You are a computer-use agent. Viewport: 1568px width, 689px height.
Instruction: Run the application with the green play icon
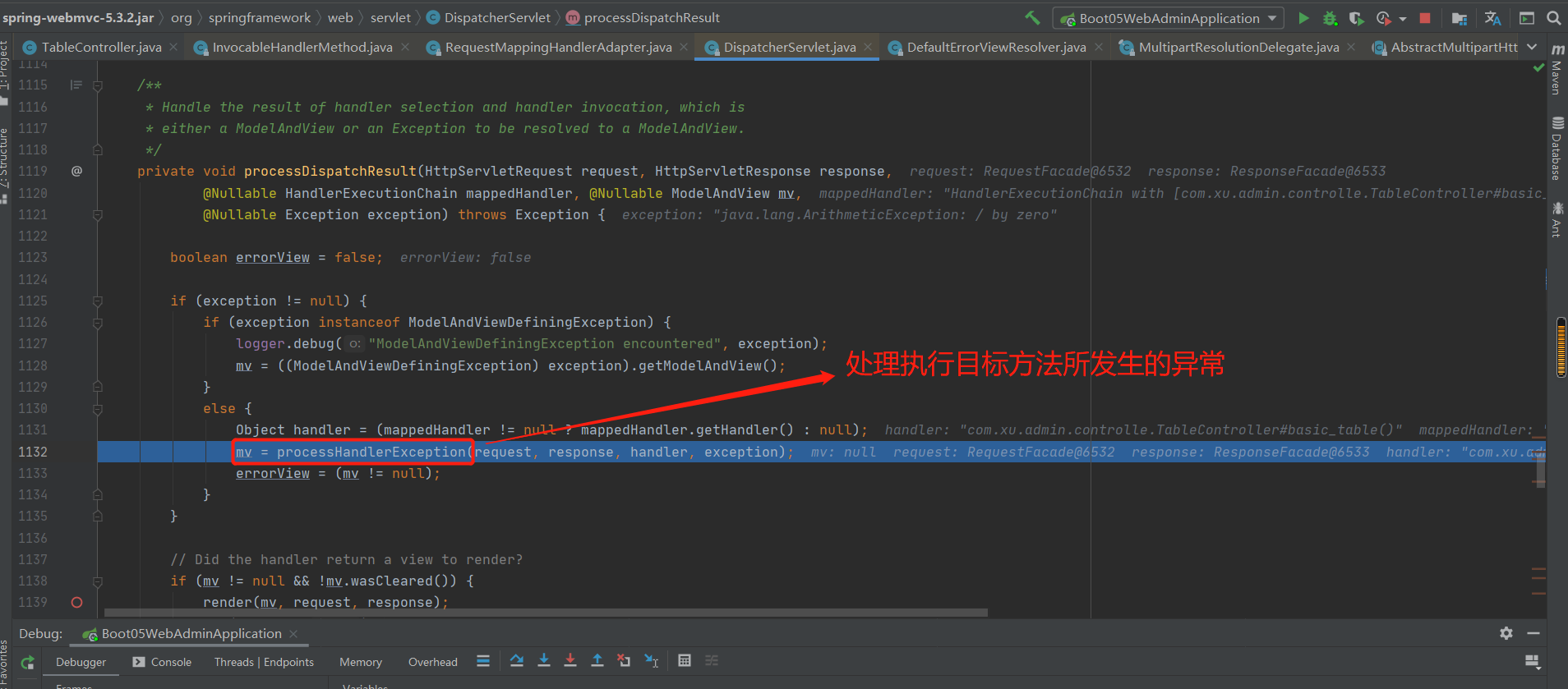pyautogui.click(x=1303, y=18)
